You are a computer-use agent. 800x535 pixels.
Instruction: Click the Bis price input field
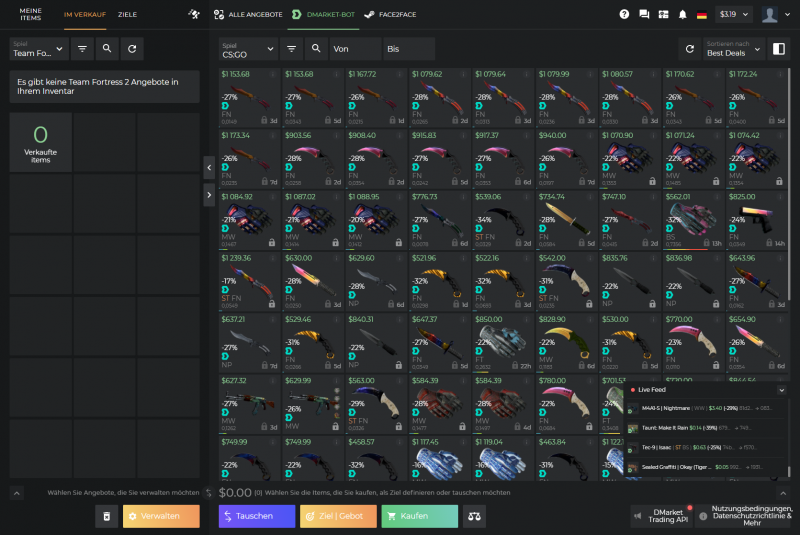[409, 49]
